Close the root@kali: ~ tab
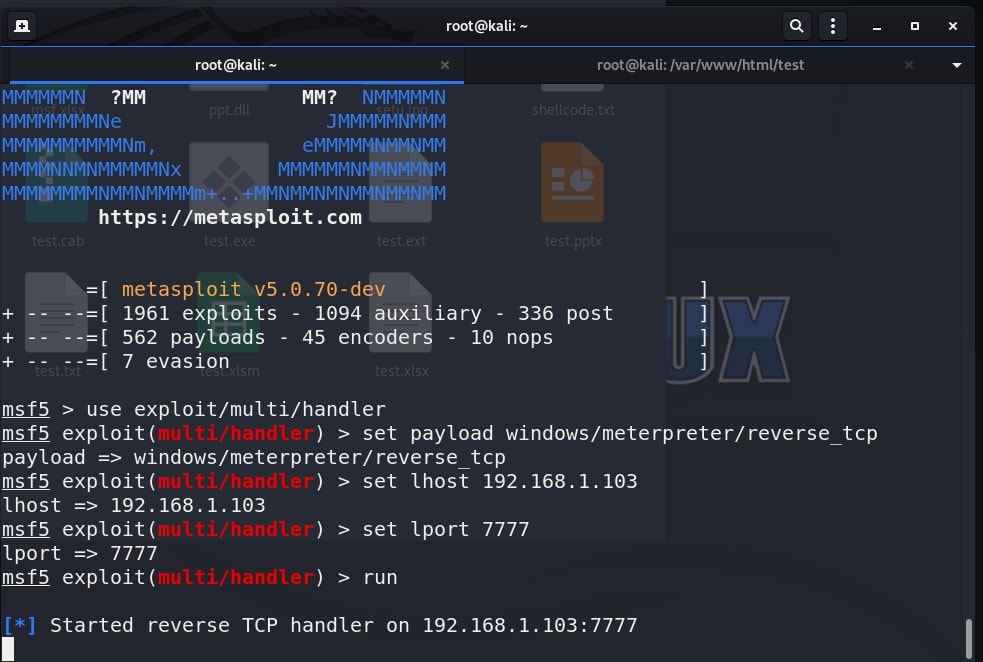The width and height of the screenshot is (983, 662). pos(444,65)
